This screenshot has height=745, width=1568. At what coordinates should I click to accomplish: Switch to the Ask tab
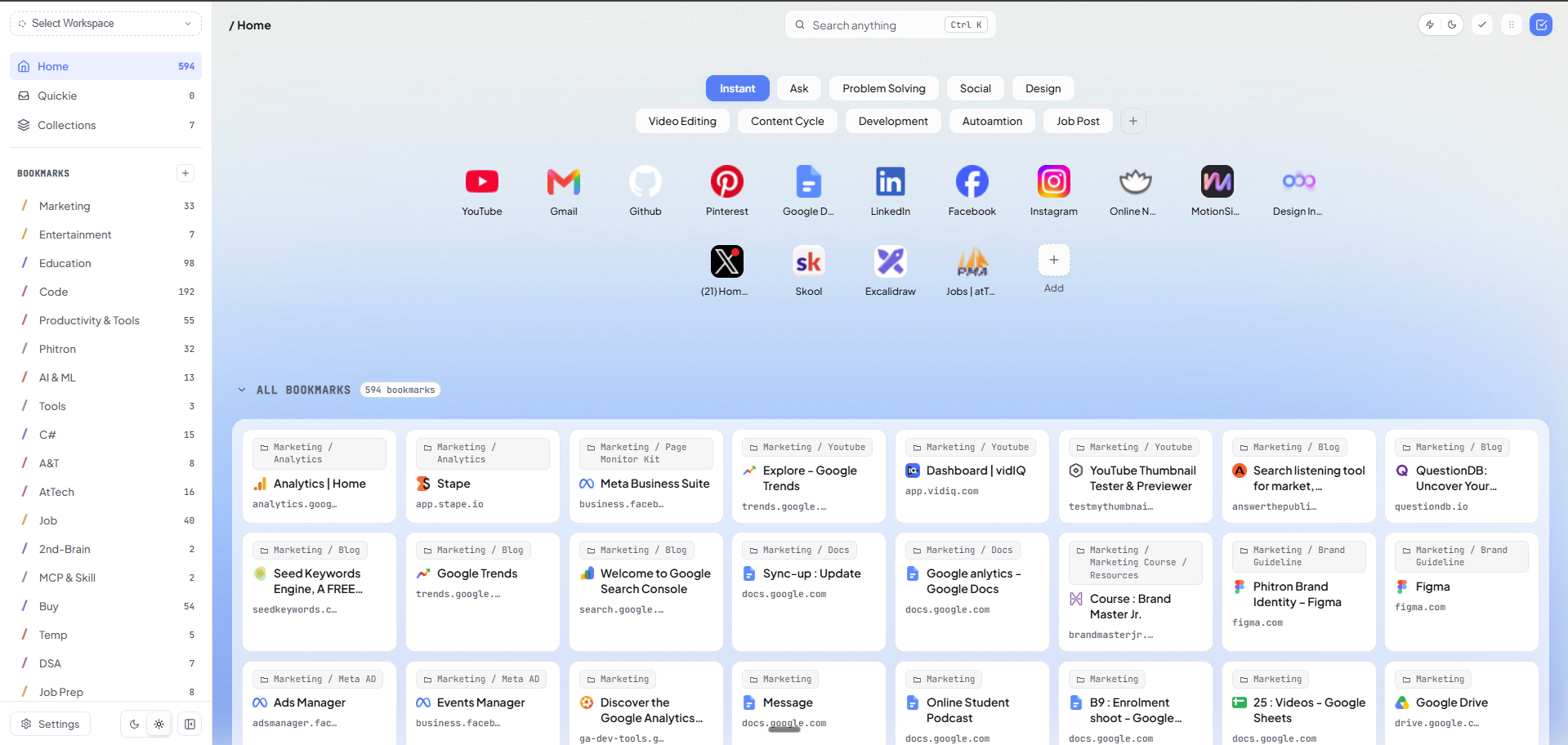point(799,88)
